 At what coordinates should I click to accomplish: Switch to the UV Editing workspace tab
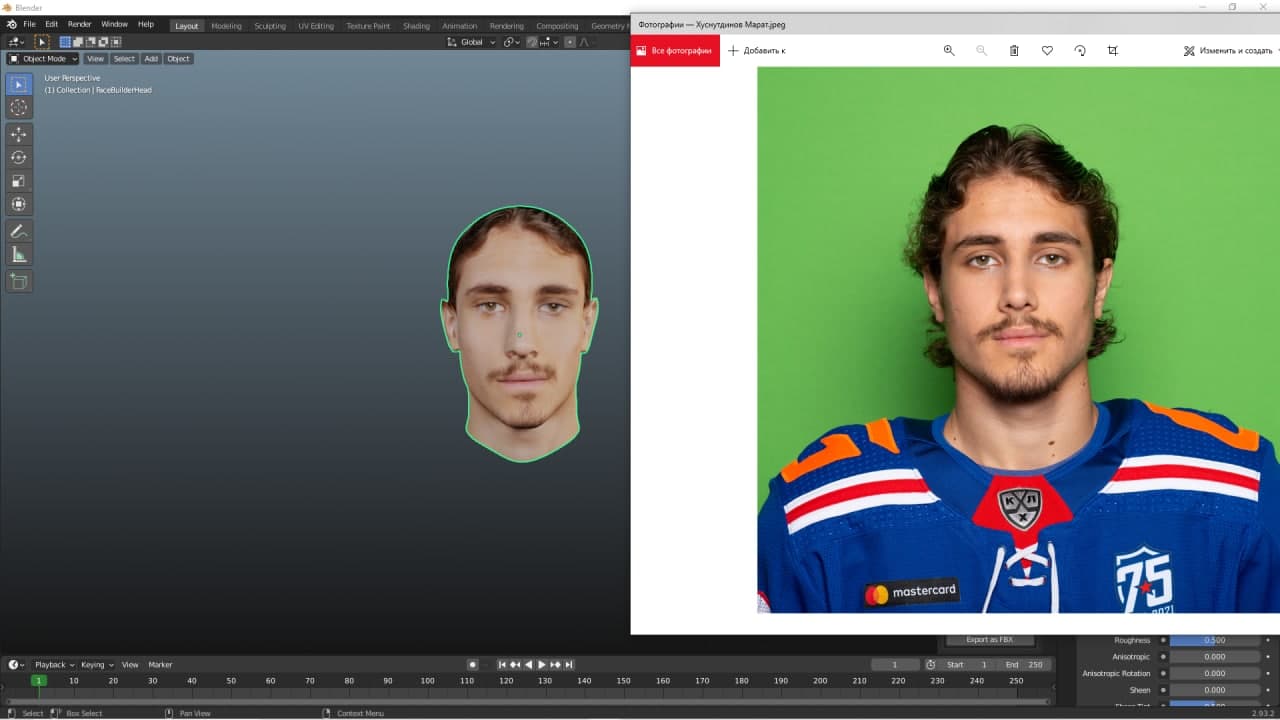tap(316, 26)
